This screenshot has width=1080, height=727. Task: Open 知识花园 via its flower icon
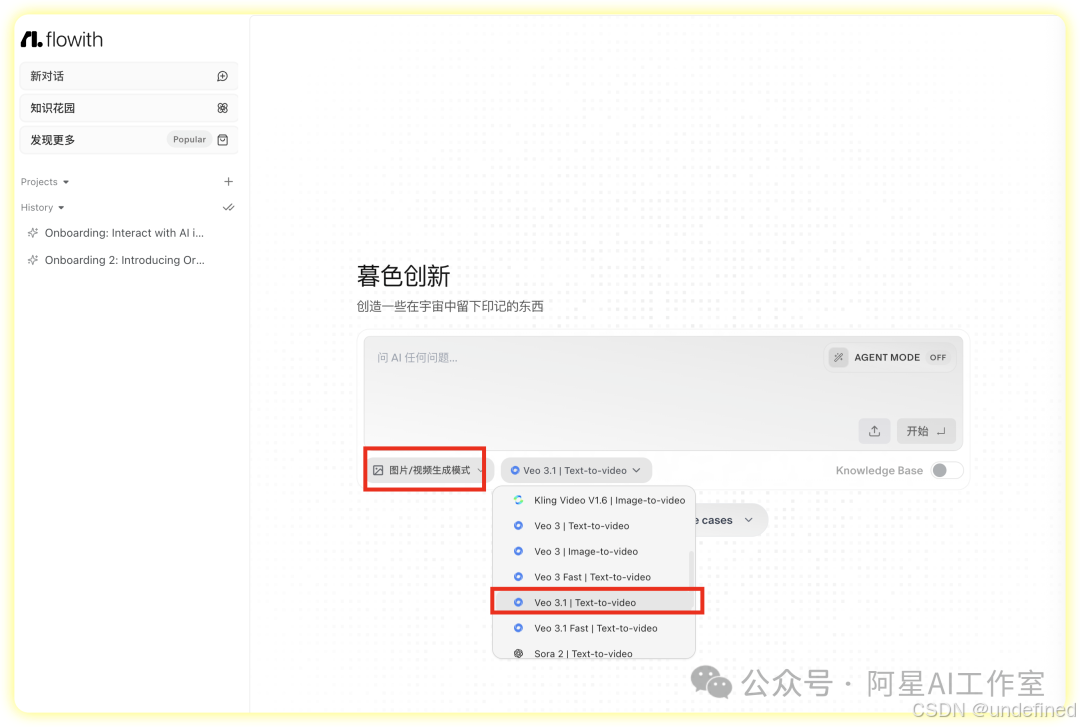(222, 108)
